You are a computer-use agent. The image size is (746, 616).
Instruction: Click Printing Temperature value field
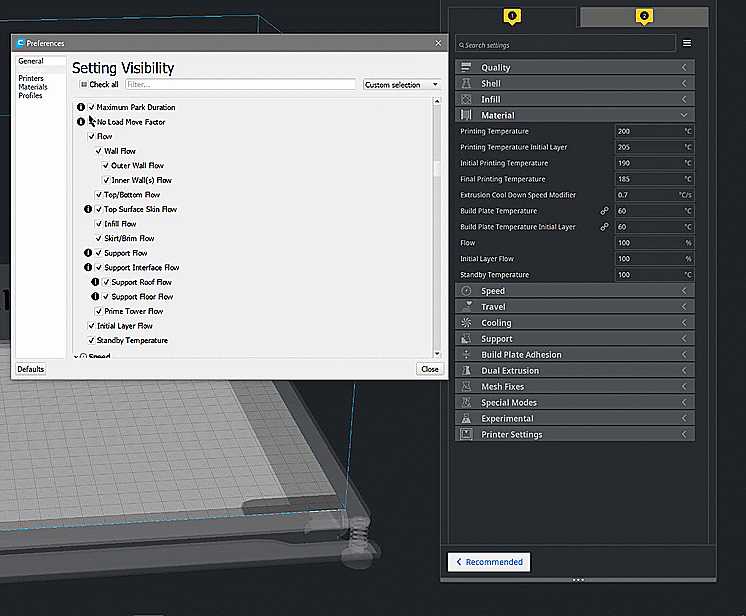(654, 131)
